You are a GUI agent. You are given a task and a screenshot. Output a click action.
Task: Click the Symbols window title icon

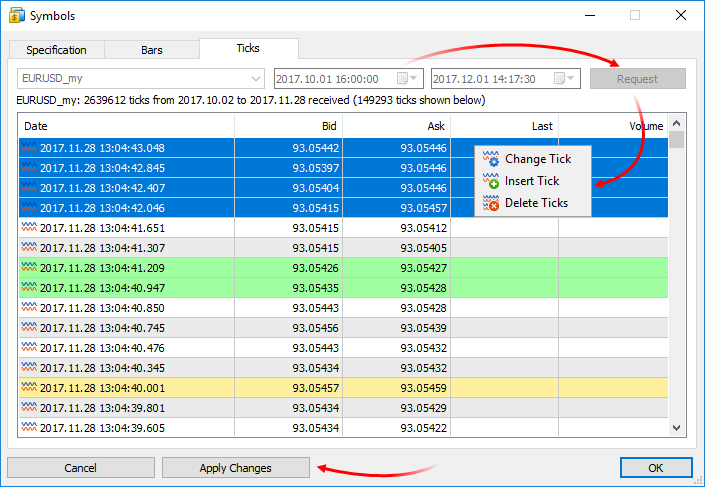[x=16, y=16]
